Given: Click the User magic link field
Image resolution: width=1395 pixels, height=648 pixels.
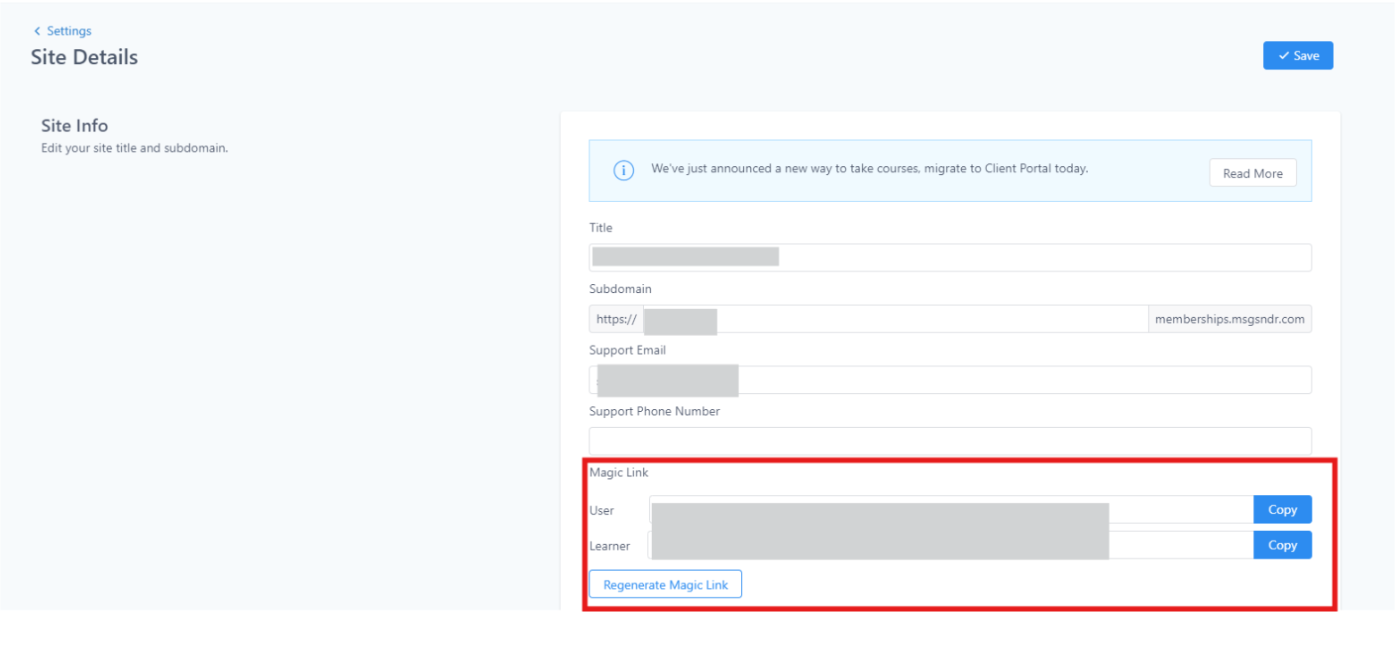Looking at the screenshot, I should [x=1180, y=510].
